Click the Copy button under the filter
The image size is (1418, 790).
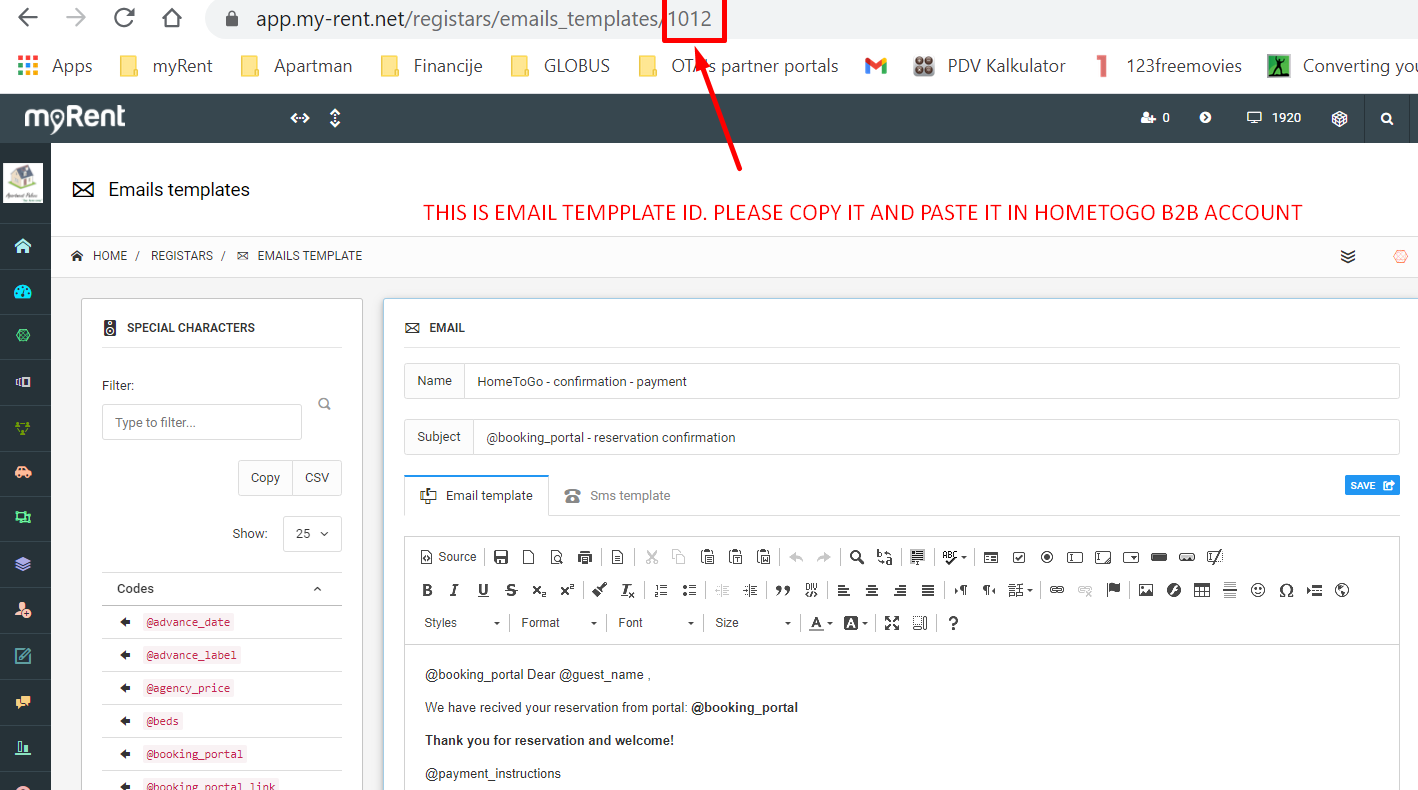tap(265, 478)
